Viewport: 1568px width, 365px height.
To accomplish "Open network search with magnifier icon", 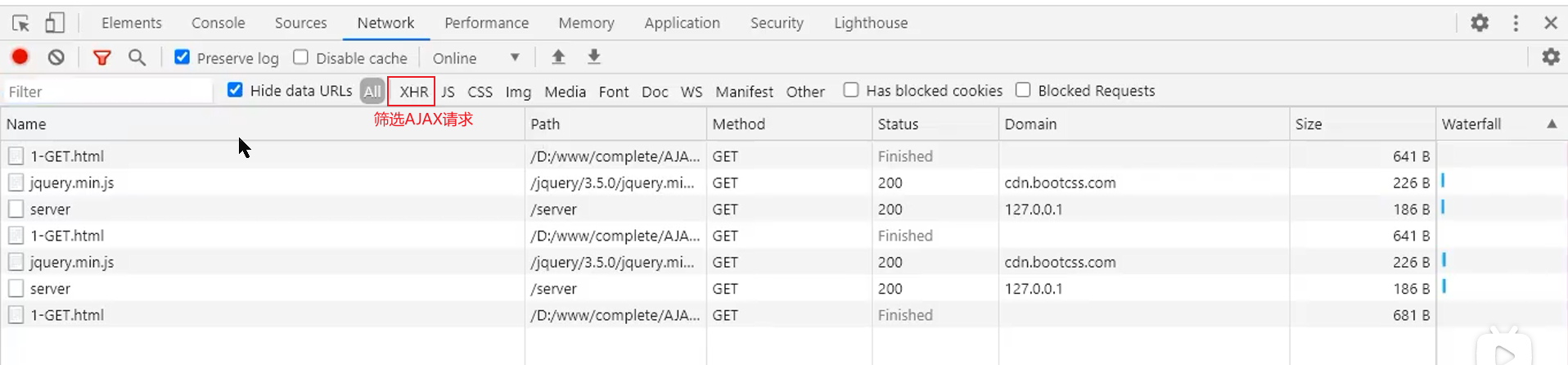I will [x=137, y=57].
